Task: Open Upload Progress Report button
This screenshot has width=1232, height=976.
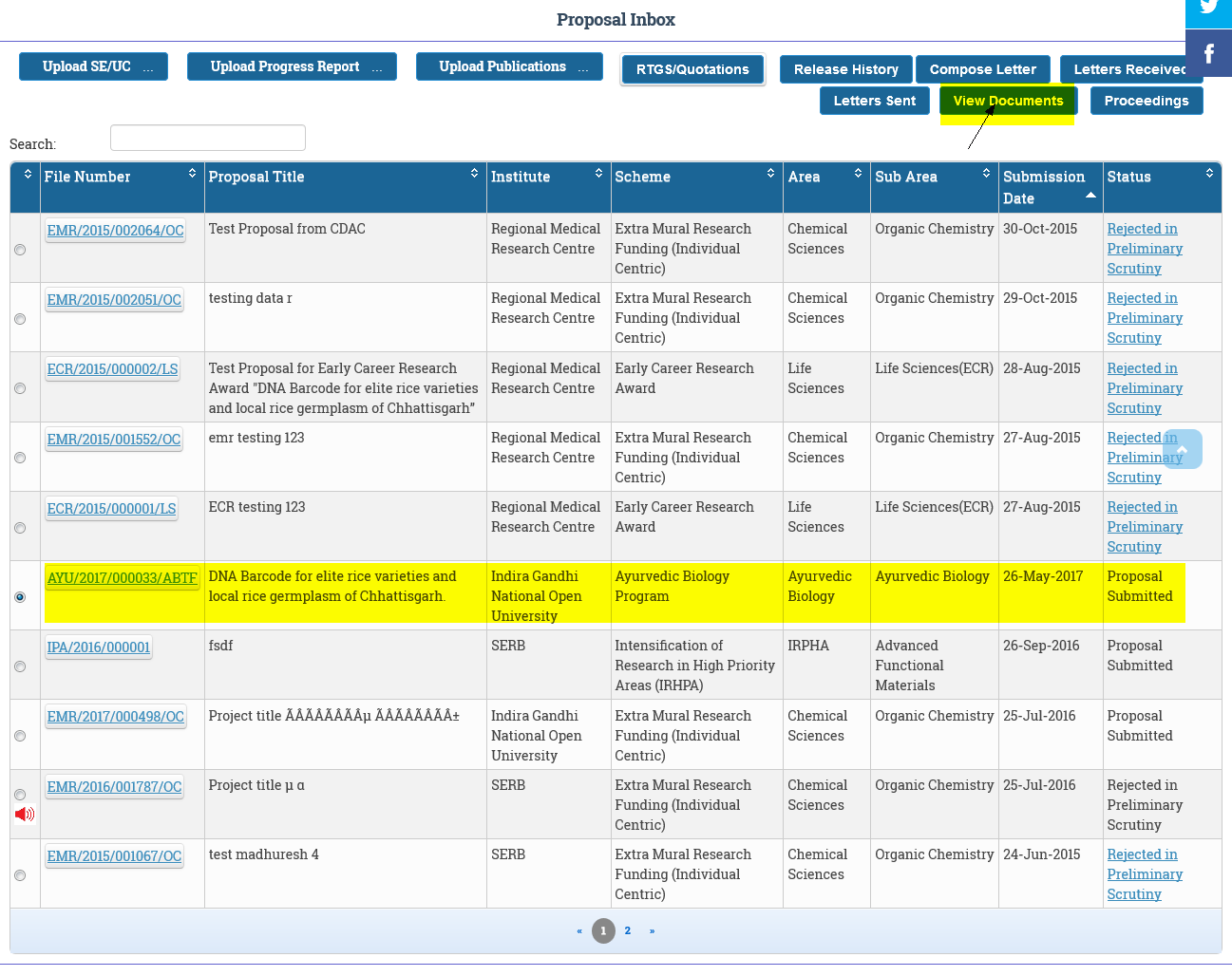Action: [292, 66]
